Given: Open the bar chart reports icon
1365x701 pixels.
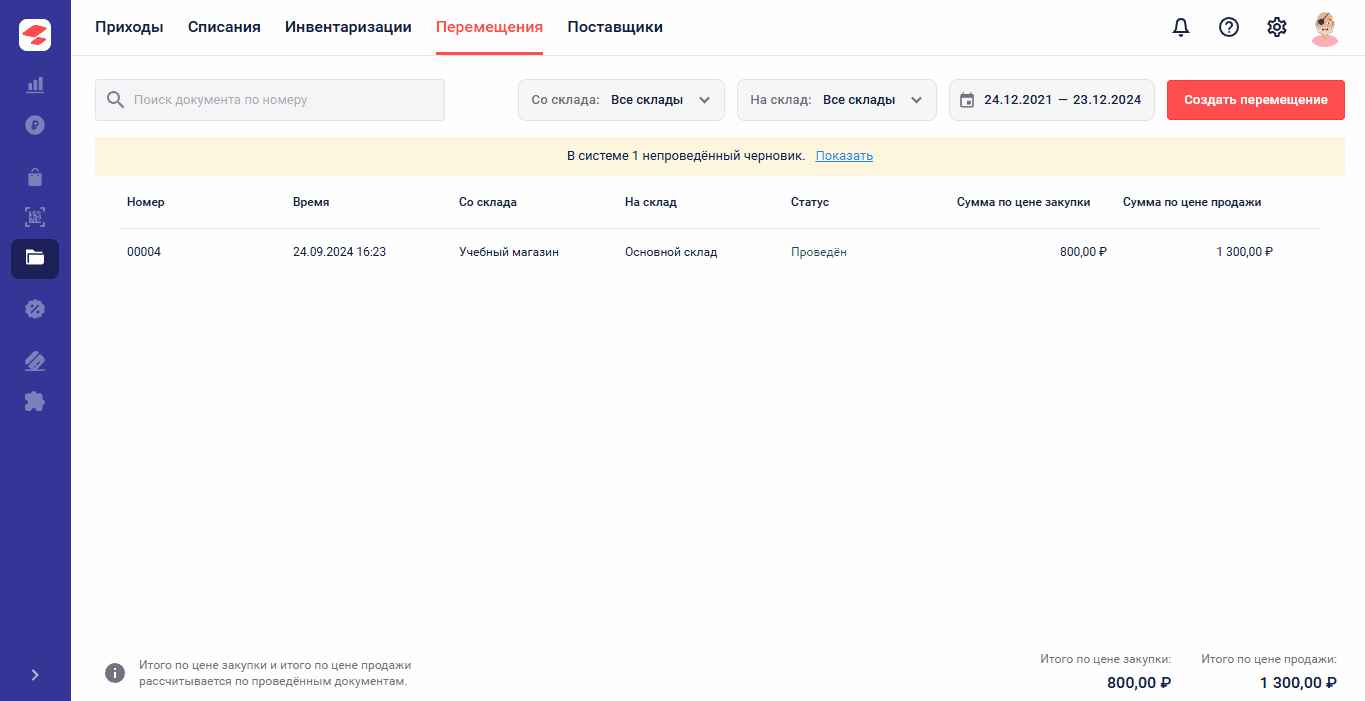Looking at the screenshot, I should [x=35, y=85].
